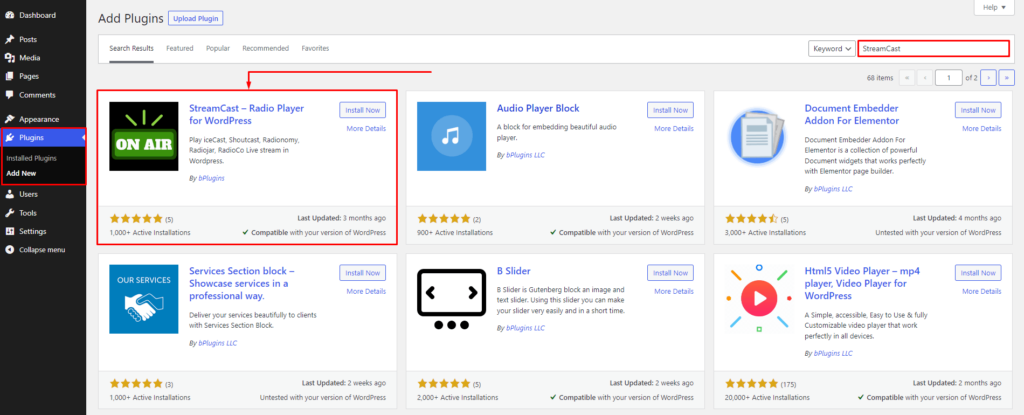Screen dimensions: 1024x415
Task: Open StreamCast – Radio Player title link
Action: pos(246,114)
